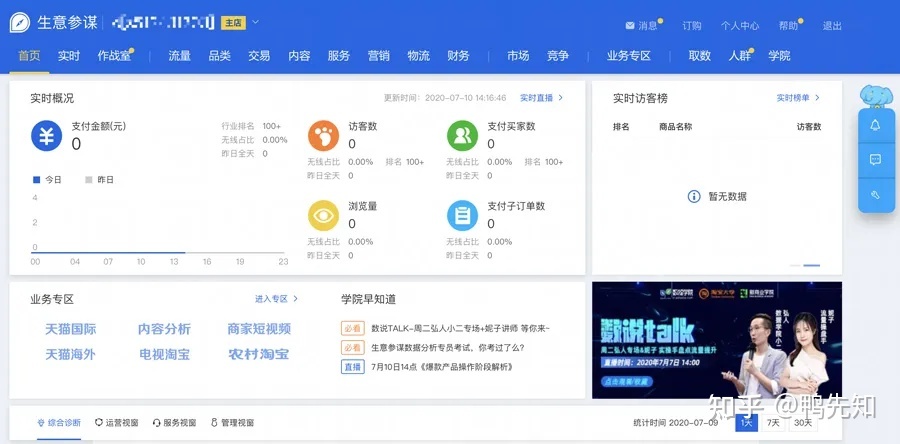The width and height of the screenshot is (900, 444).
Task: Open the 取数 menu item
Action: click(700, 56)
